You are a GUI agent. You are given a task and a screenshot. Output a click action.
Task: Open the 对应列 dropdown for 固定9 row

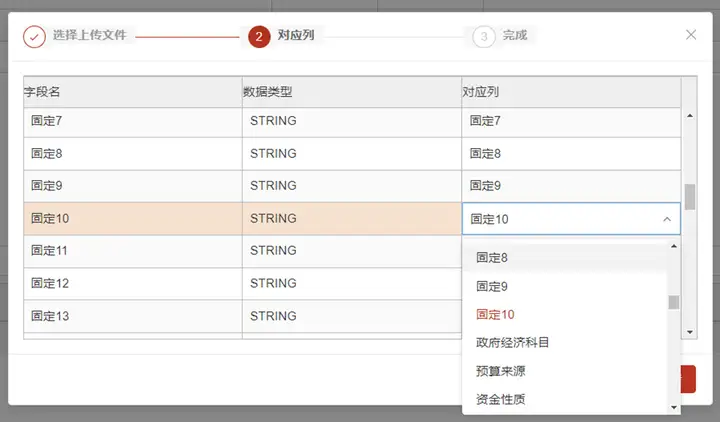click(x=571, y=186)
